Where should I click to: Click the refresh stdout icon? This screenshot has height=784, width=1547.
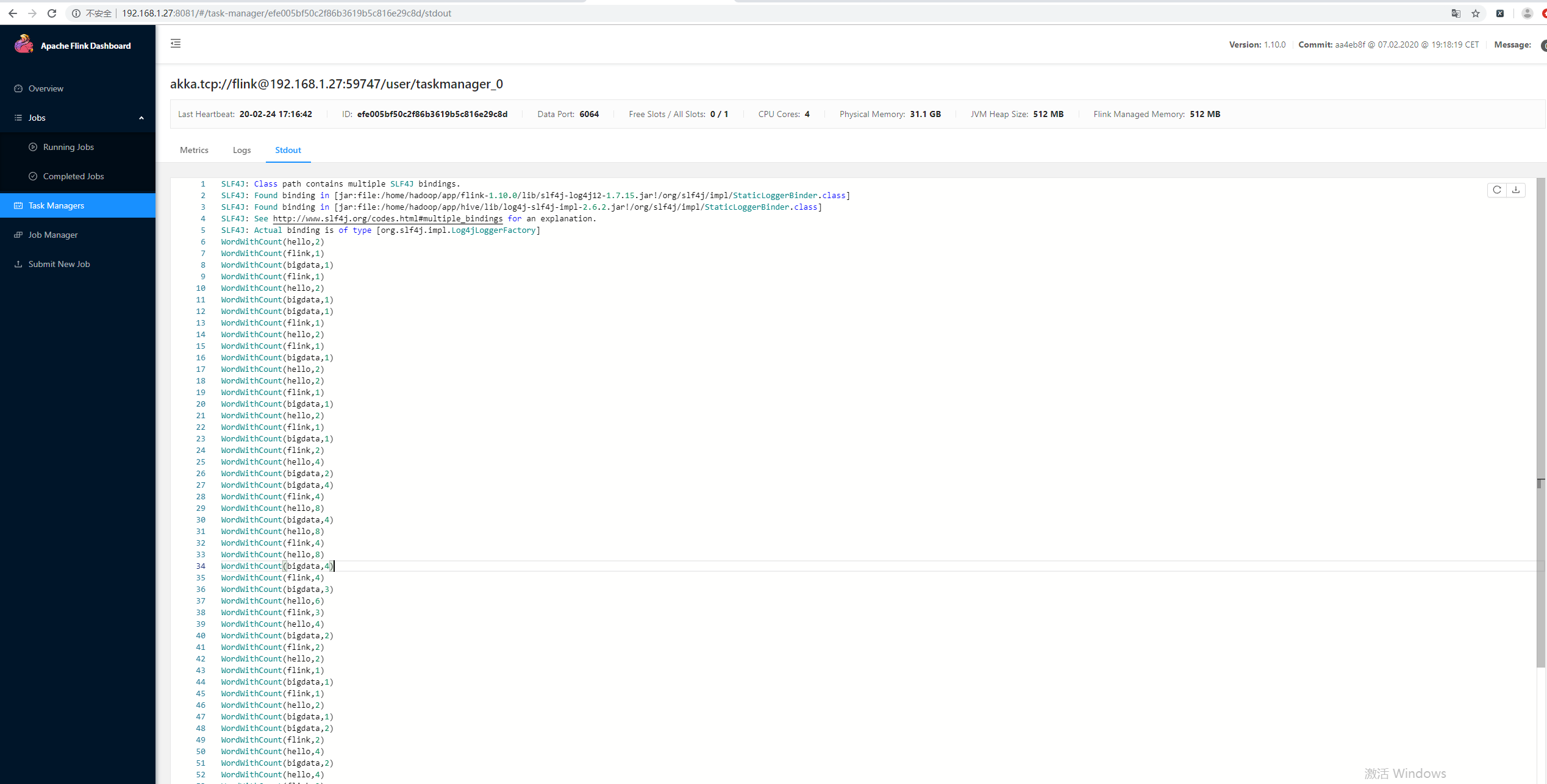point(1496,190)
